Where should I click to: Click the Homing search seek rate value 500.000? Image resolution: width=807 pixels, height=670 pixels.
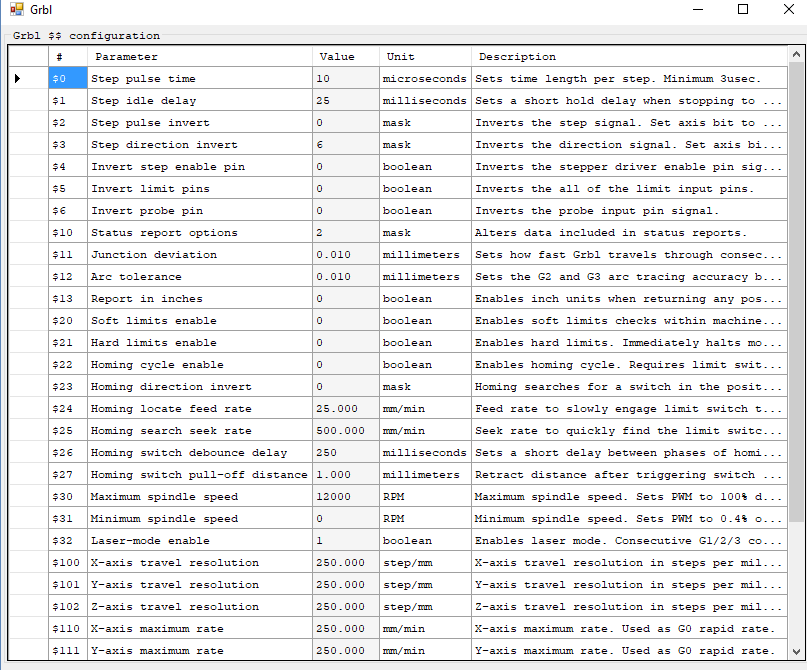(346, 431)
